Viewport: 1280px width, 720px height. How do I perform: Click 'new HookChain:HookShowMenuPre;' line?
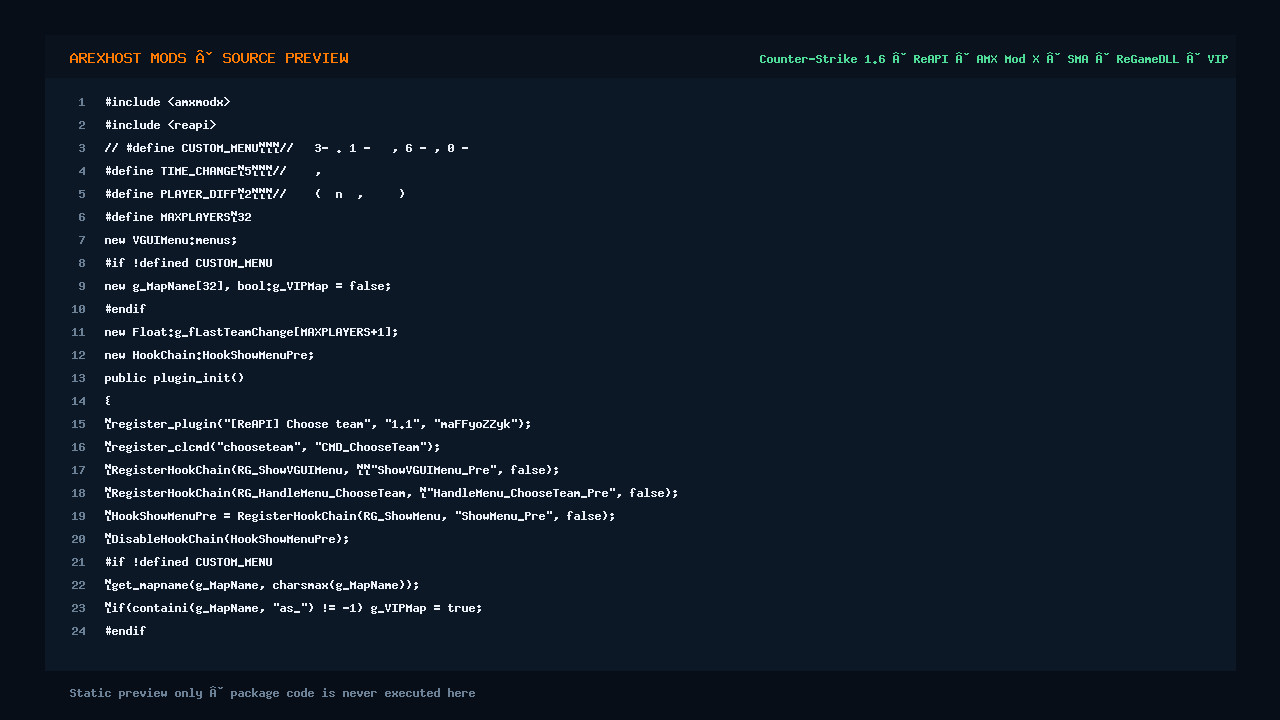pyautogui.click(x=209, y=355)
